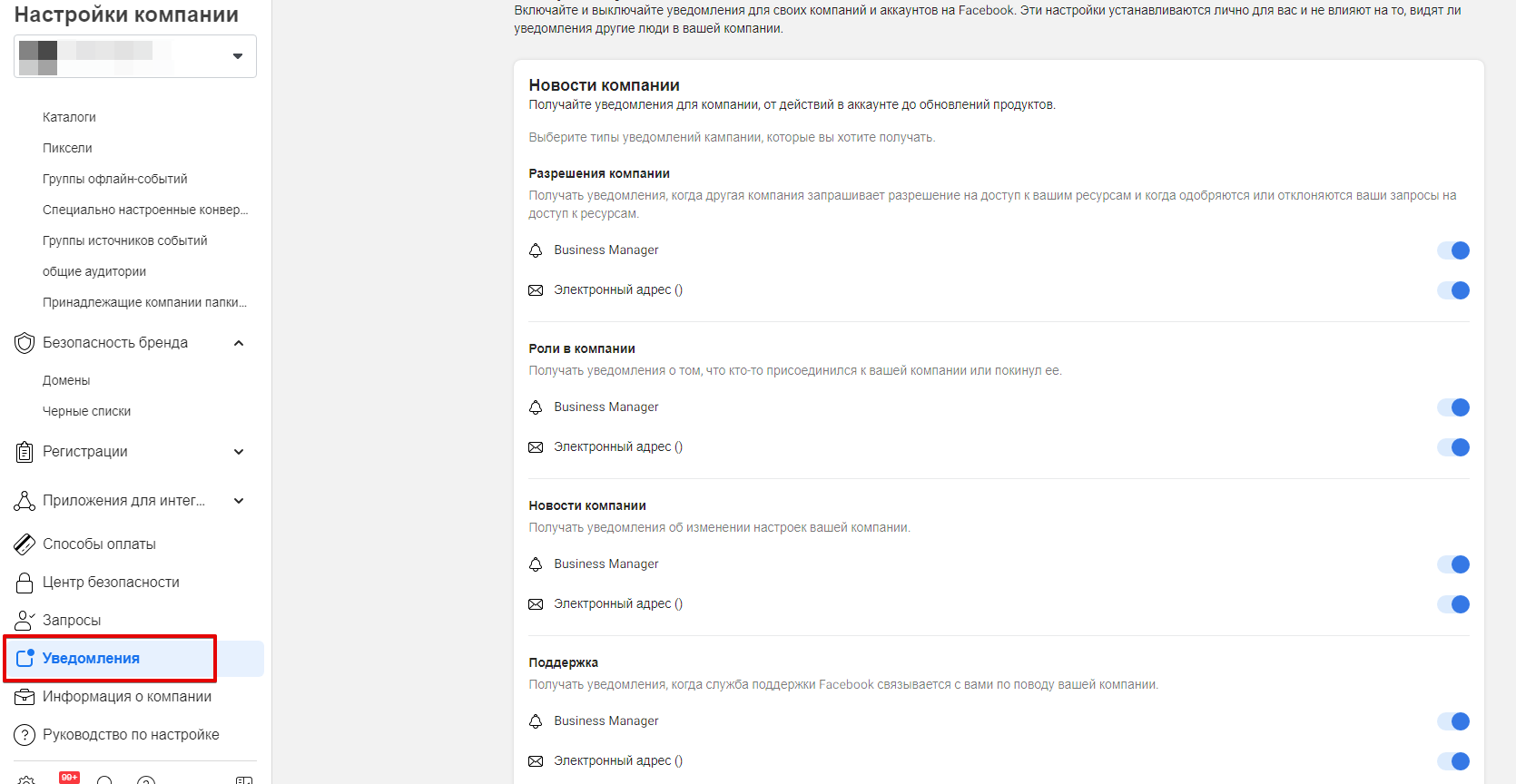Collapse the Безопасность бренда section chevron
Image resolution: width=1516 pixels, height=784 pixels.
[239, 343]
